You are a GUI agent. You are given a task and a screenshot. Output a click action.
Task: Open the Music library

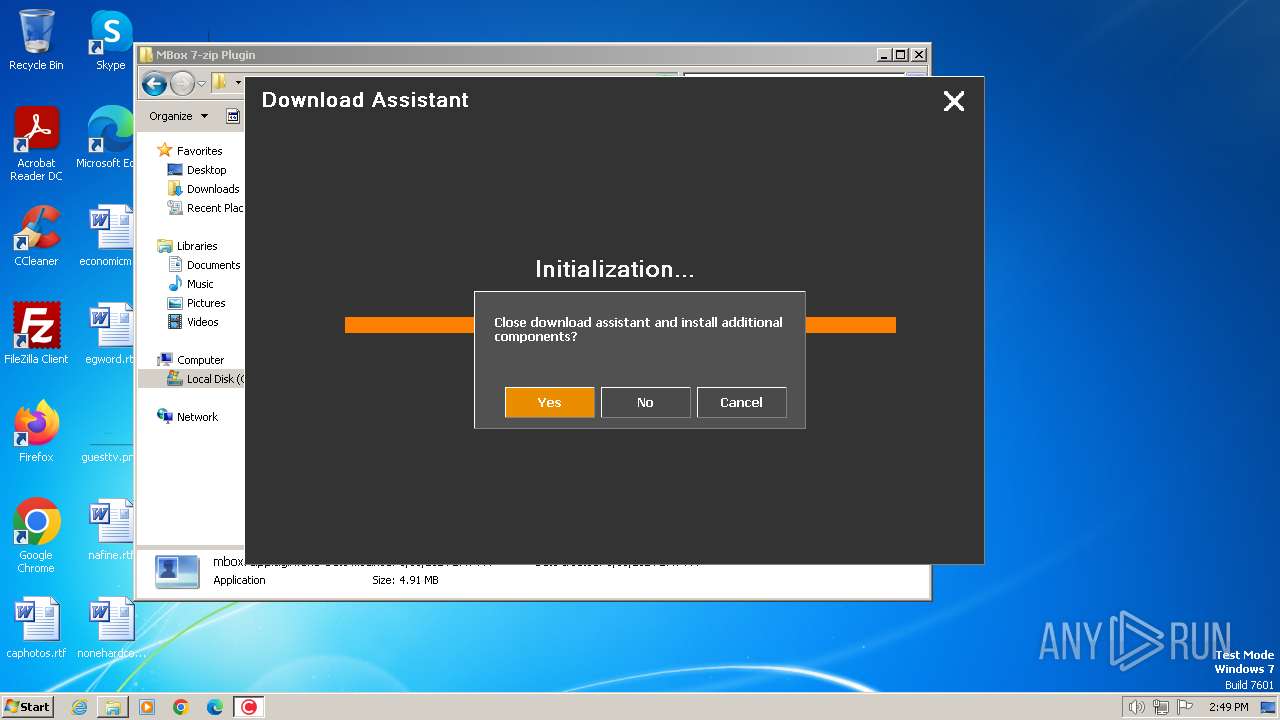point(191,284)
